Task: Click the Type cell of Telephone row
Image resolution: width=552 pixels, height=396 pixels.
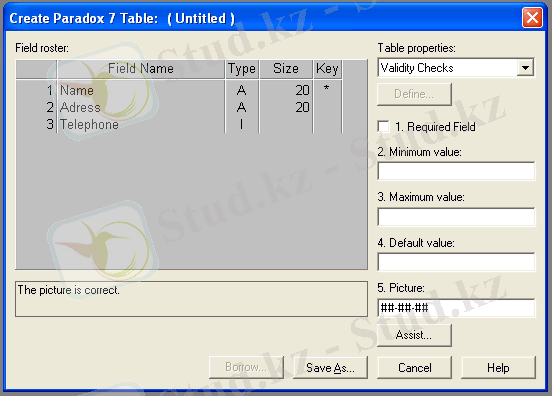Action: click(x=242, y=124)
